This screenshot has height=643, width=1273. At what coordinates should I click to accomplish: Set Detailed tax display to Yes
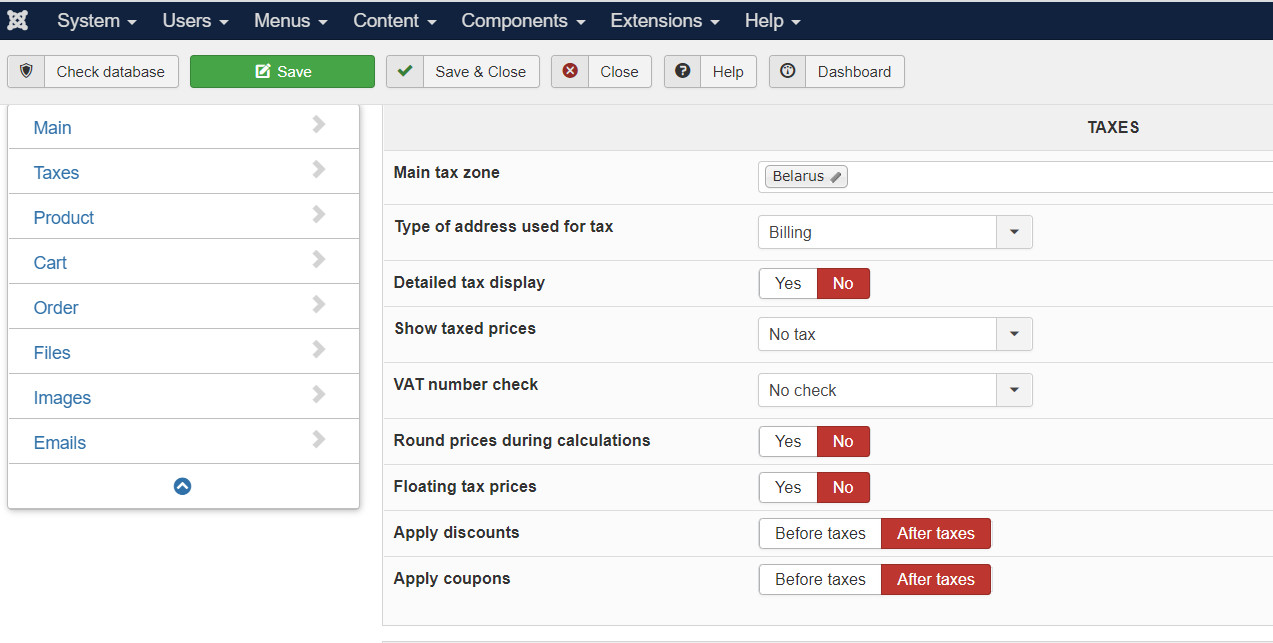[x=788, y=283]
